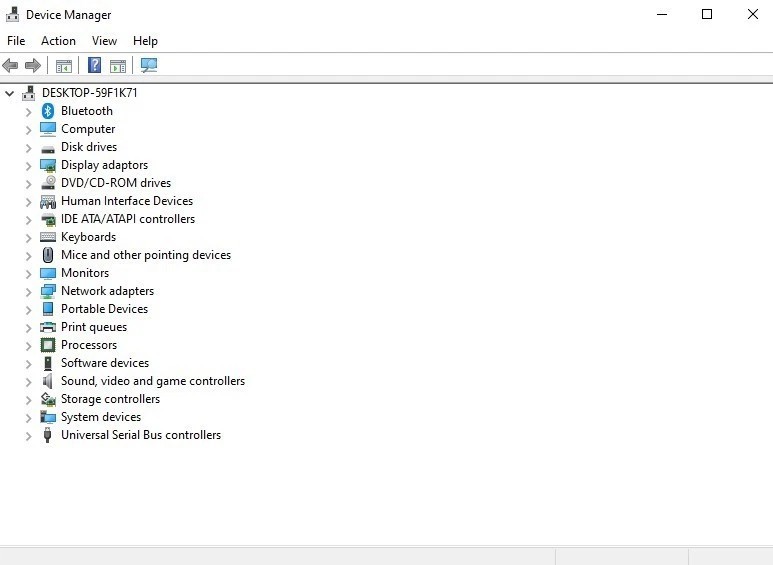The width and height of the screenshot is (773, 565).
Task: Click the Keyboards category icon
Action: coord(48,237)
